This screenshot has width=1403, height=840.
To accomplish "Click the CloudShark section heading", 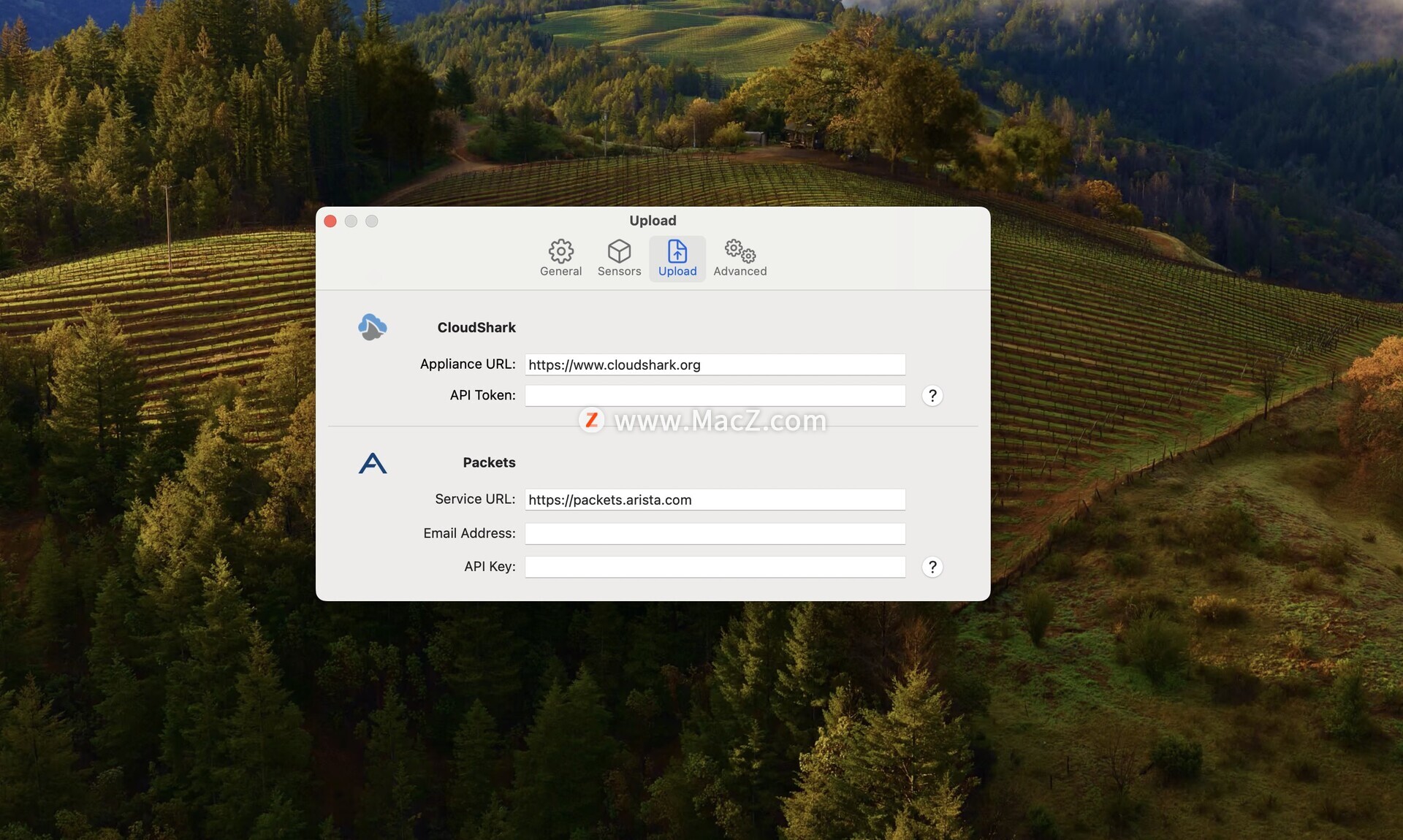I will click(476, 327).
